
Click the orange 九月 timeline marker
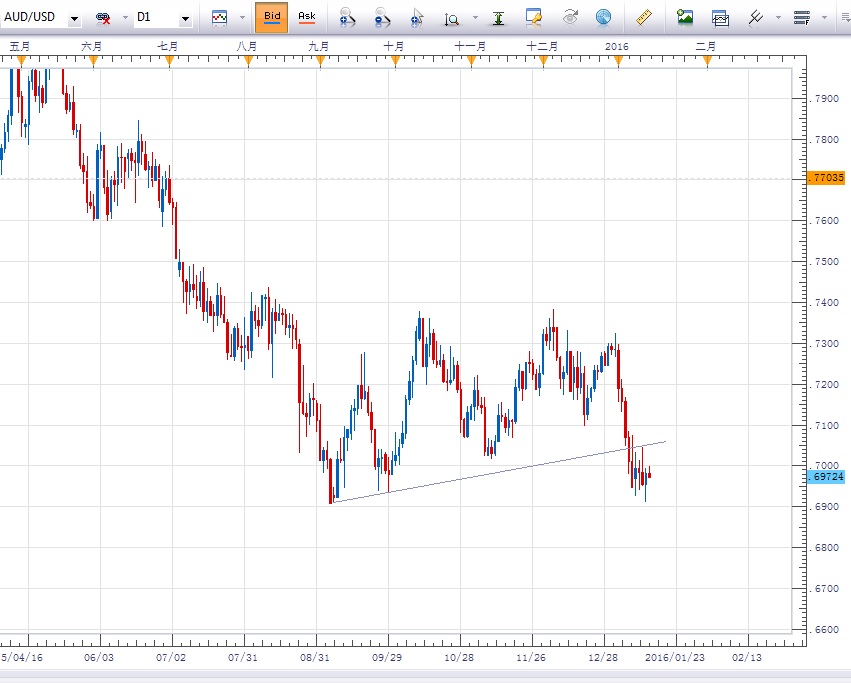pos(320,62)
